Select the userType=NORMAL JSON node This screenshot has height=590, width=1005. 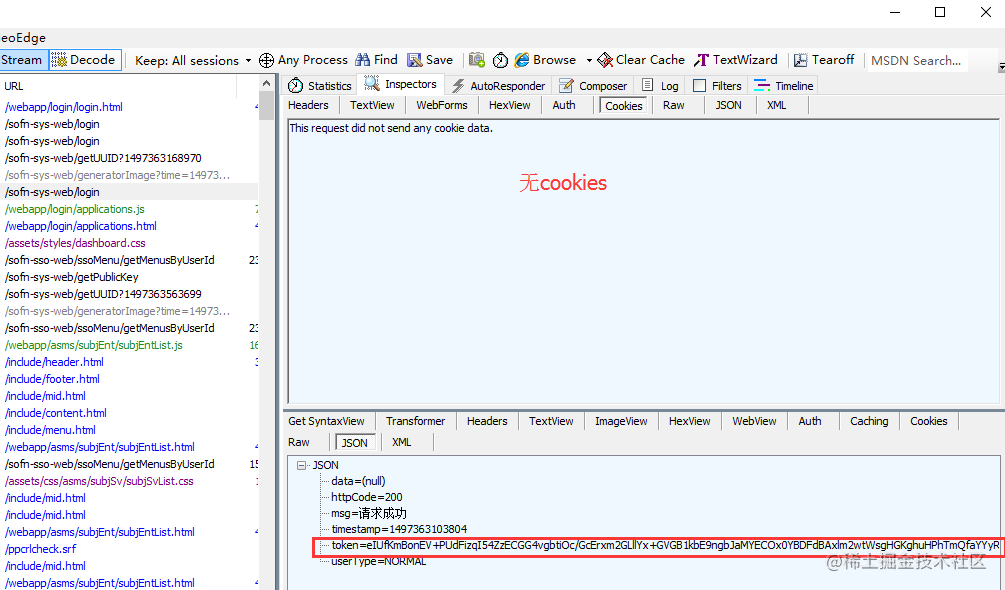(378, 561)
